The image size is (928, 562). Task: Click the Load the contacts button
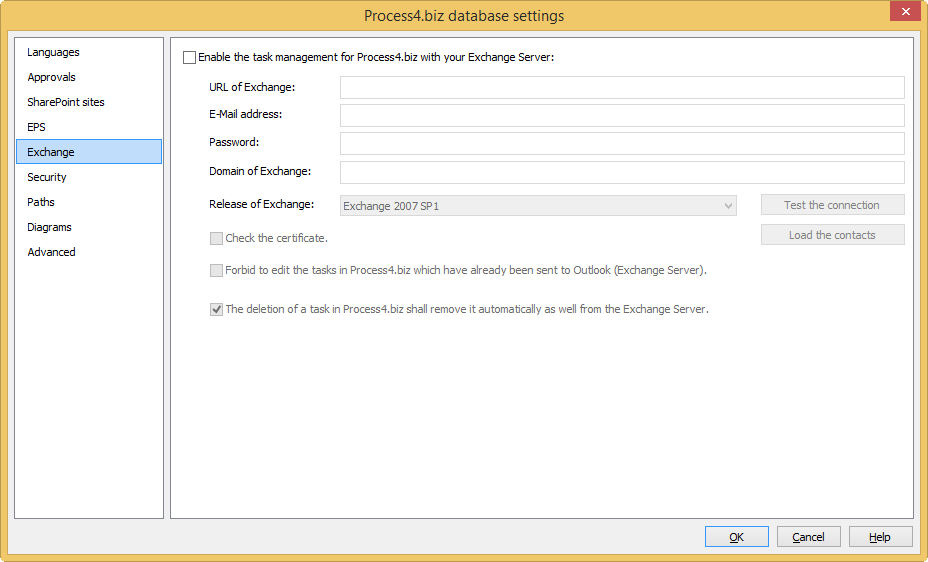833,235
